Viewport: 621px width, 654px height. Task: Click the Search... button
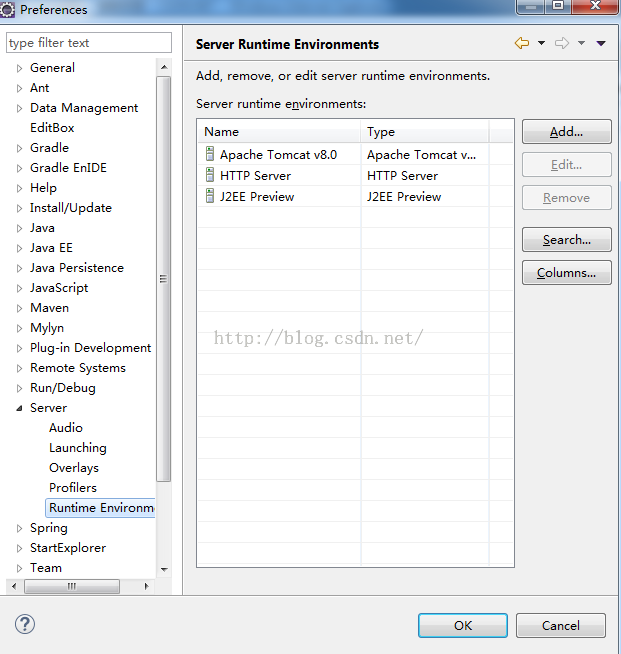click(566, 240)
